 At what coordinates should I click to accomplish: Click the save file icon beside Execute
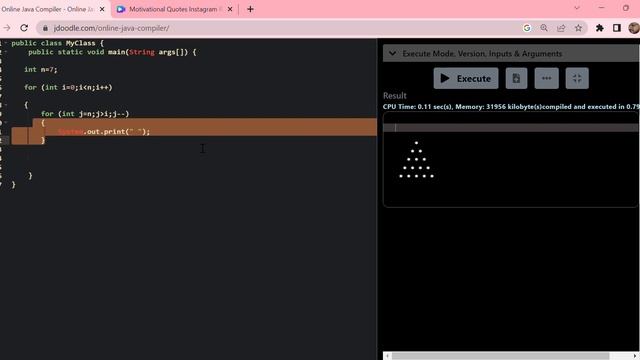click(516, 78)
